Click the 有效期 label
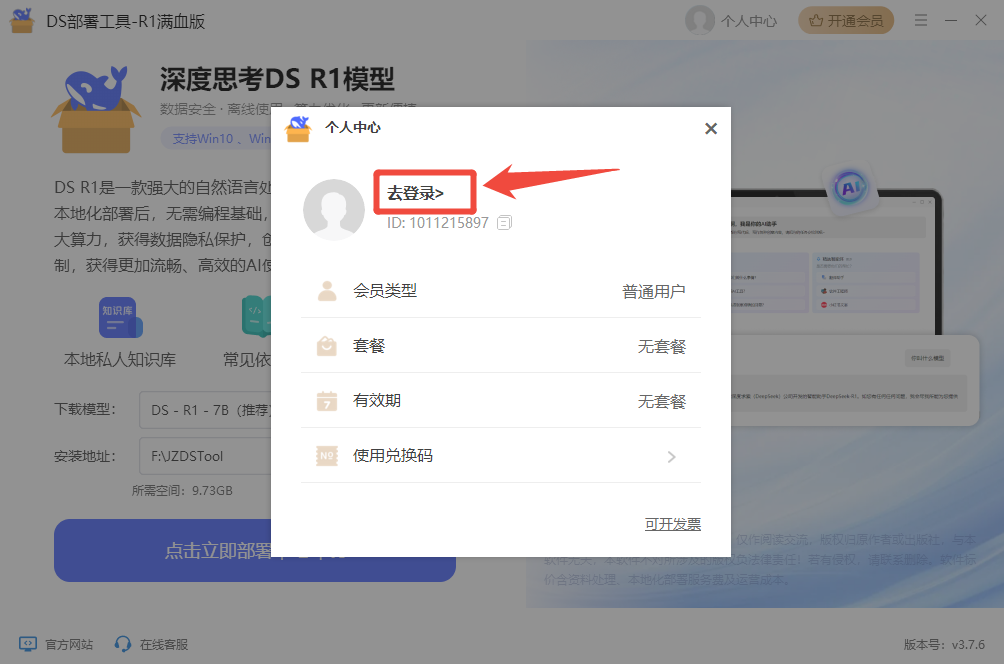The image size is (1004, 664). [x=376, y=400]
